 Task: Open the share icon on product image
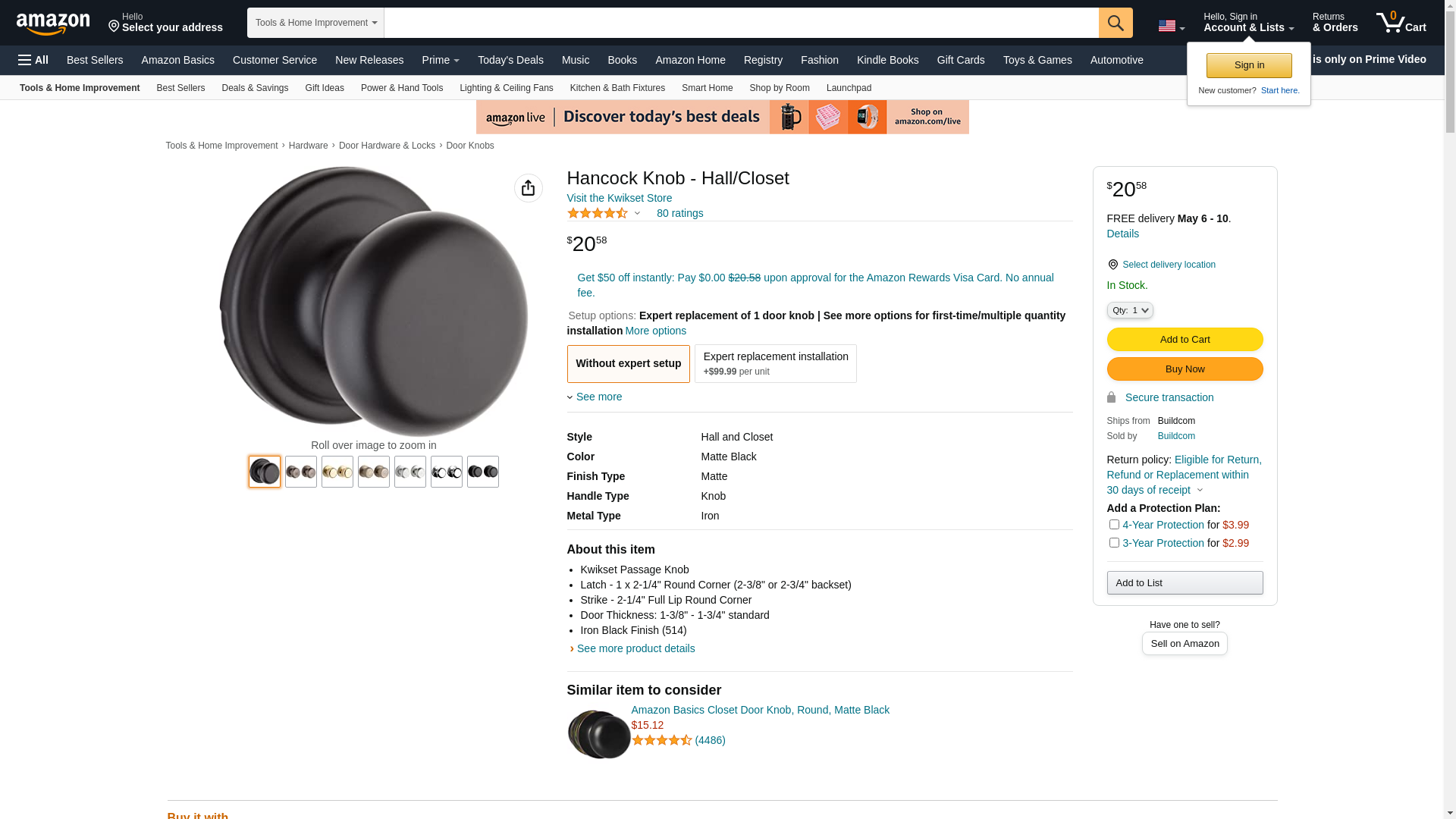(x=529, y=188)
